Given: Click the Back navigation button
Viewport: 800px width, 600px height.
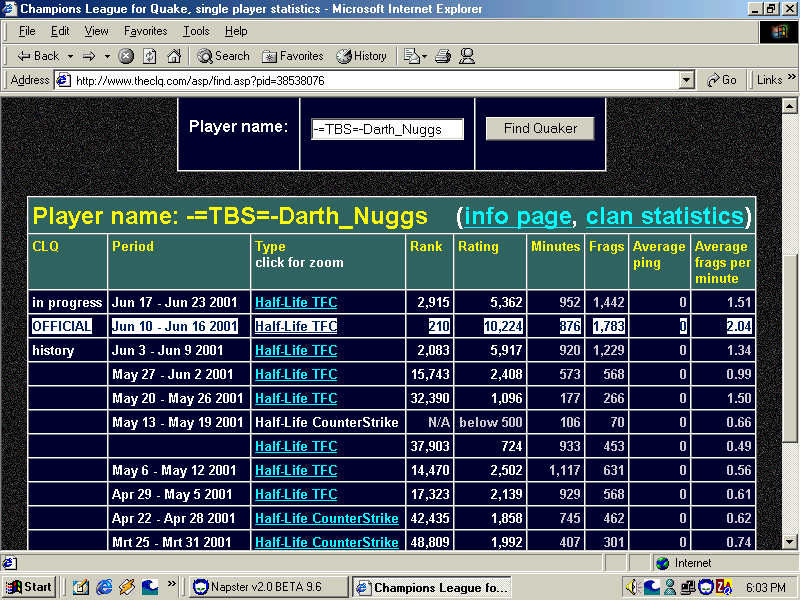Looking at the screenshot, I should 38,56.
